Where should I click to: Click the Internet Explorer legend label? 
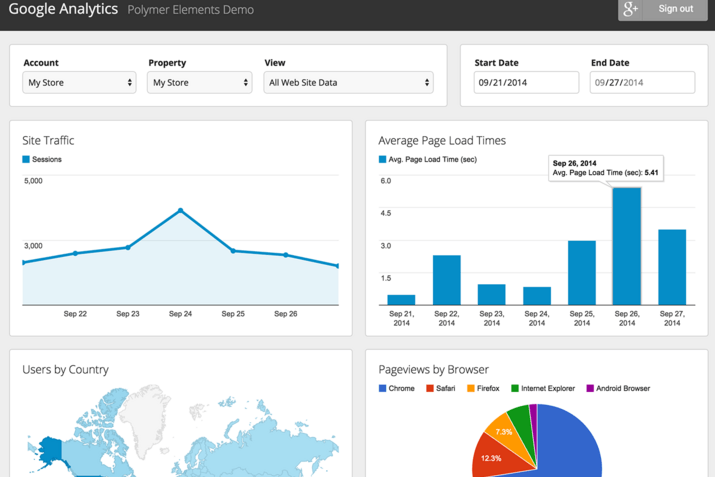point(548,388)
